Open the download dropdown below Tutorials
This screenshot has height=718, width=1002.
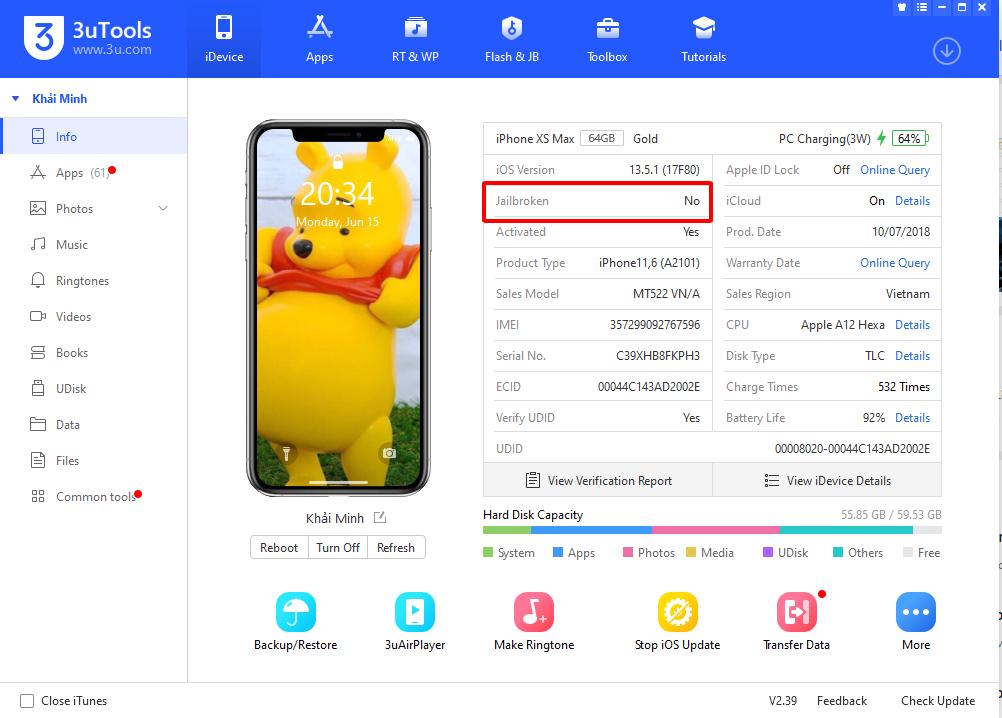pyautogui.click(x=946, y=50)
